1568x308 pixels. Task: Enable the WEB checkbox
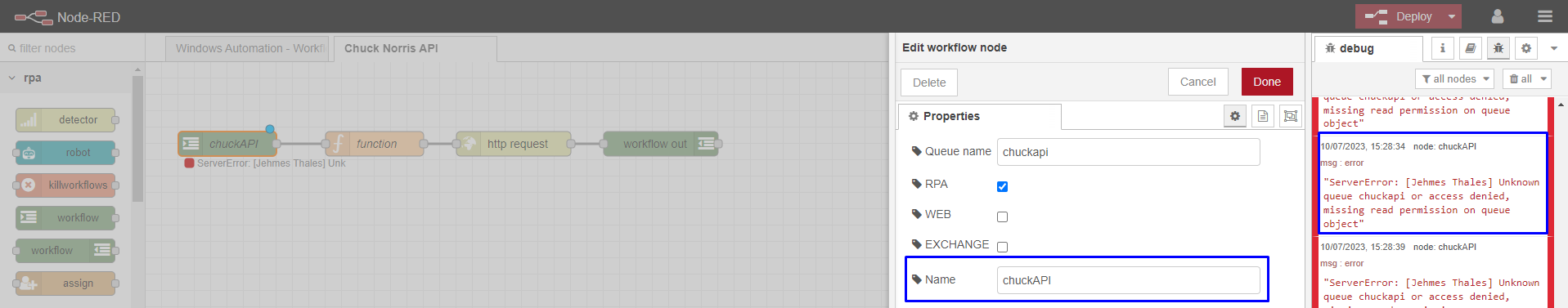click(1002, 216)
